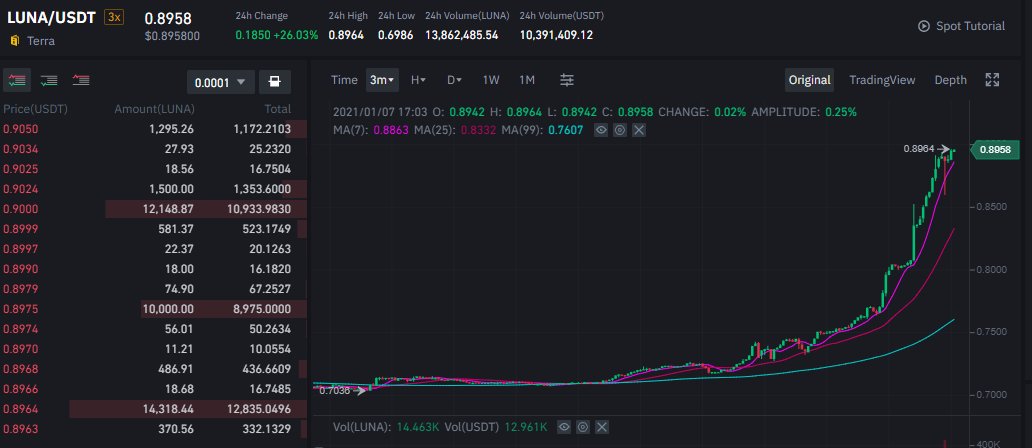This screenshot has height=448, width=1032.
Task: Show bids-only order book view icon
Action: tap(49, 80)
